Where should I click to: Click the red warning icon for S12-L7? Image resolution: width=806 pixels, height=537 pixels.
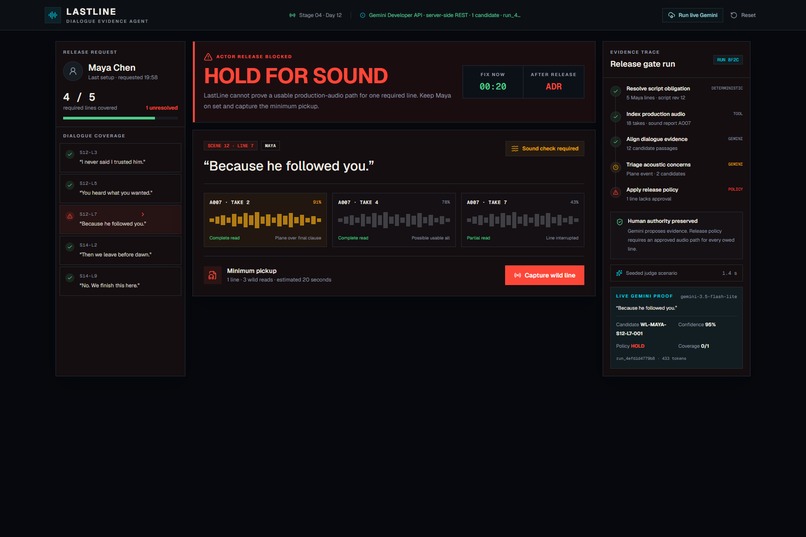pyautogui.click(x=70, y=216)
